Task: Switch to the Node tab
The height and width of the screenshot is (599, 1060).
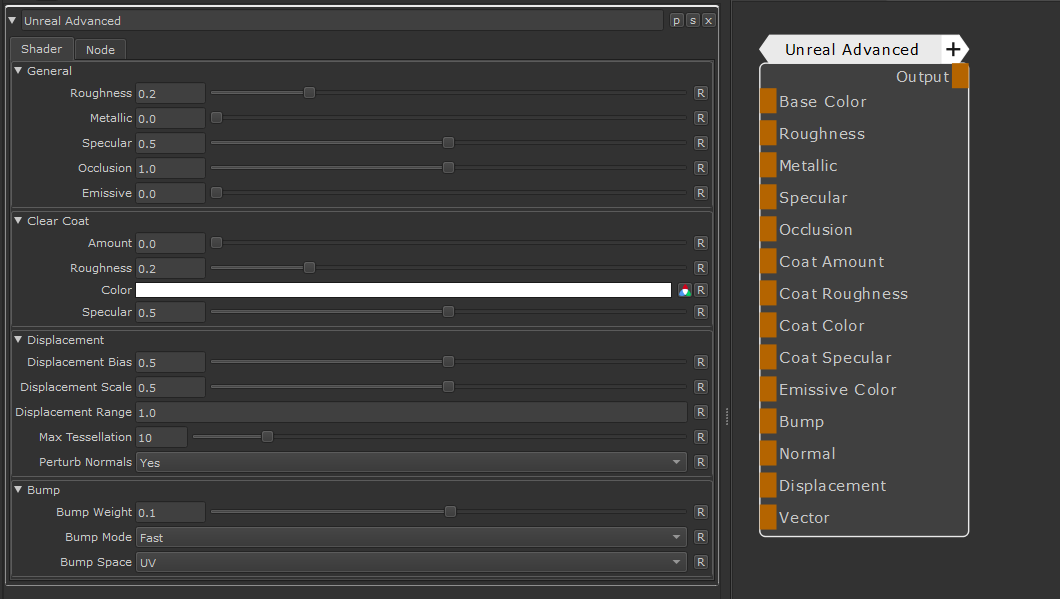Action: [100, 50]
